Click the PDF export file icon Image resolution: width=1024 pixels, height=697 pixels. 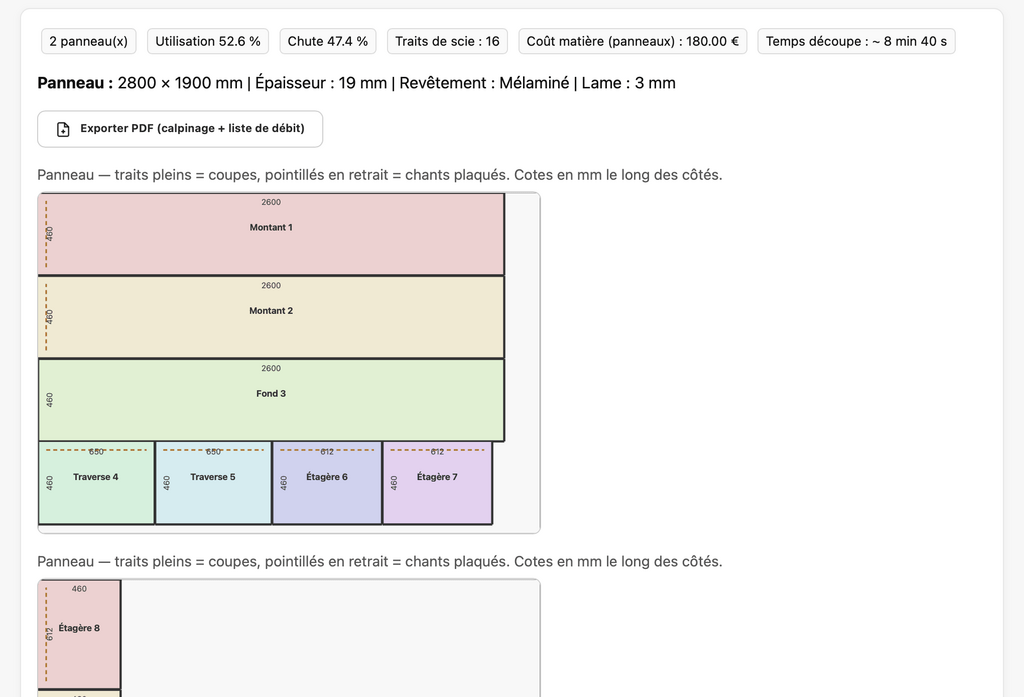[x=63, y=129]
